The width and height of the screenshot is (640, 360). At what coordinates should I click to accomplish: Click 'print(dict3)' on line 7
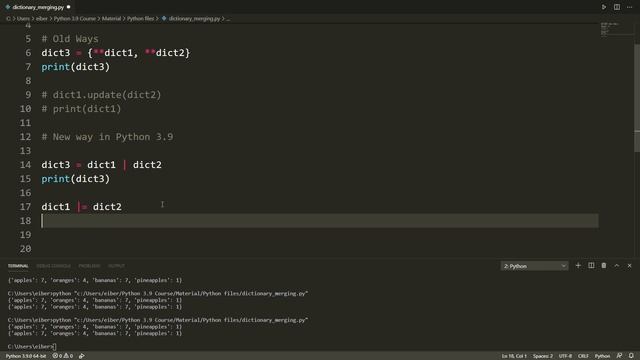point(76,67)
